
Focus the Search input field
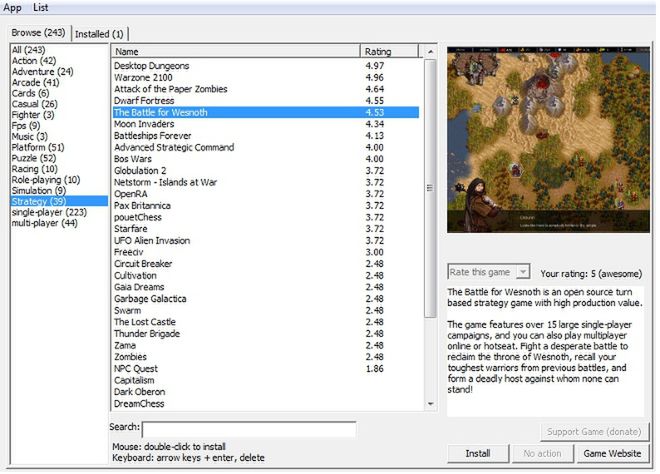tap(249, 430)
